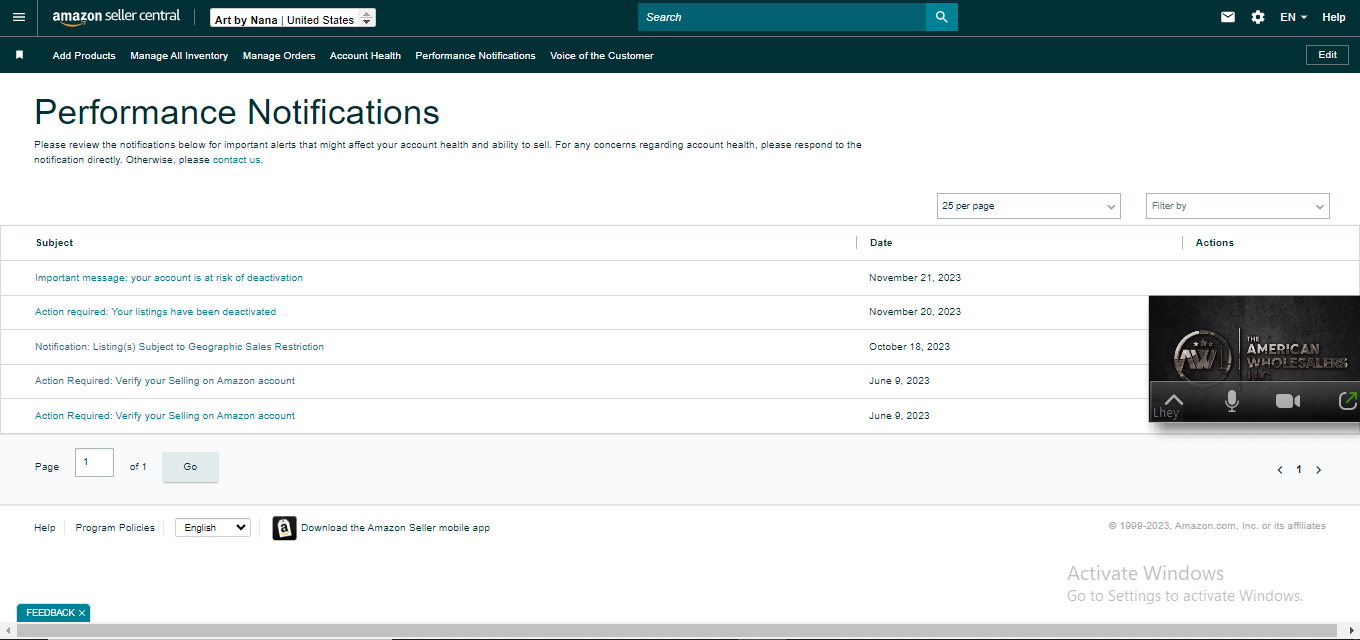
Task: Open the Art by Nana store selector
Action: pos(293,18)
